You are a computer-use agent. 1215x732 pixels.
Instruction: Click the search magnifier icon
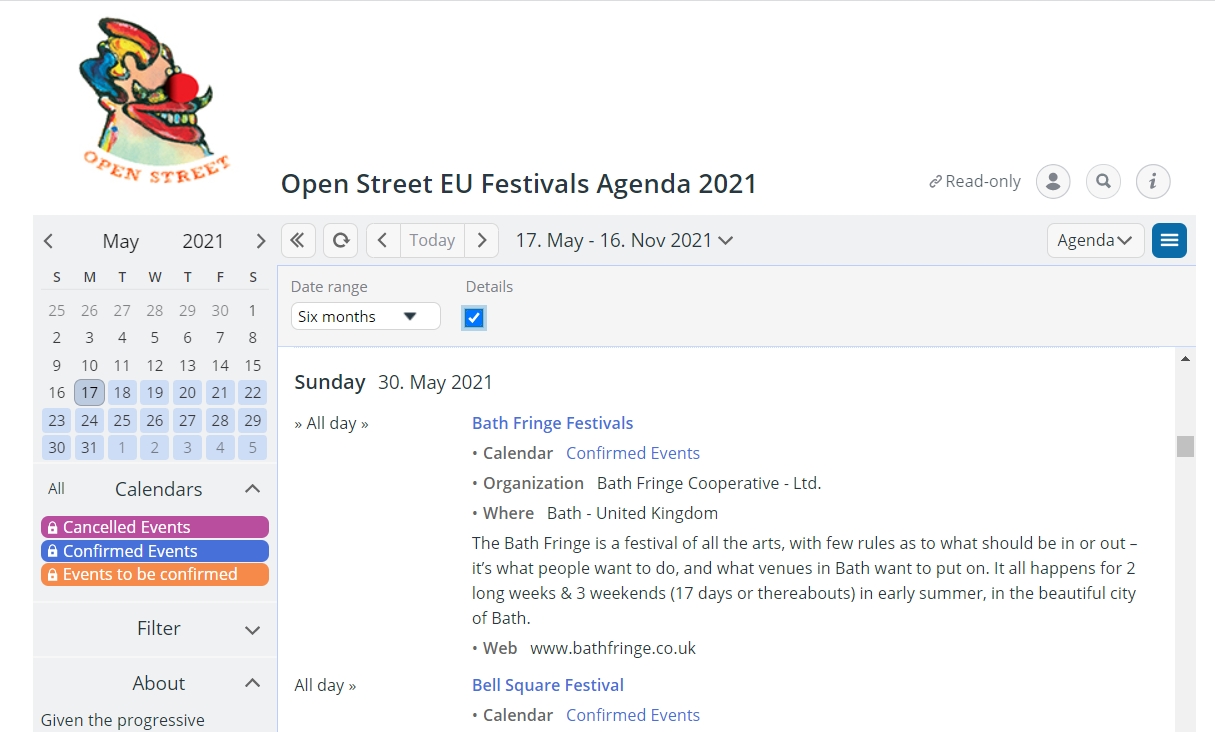1103,181
